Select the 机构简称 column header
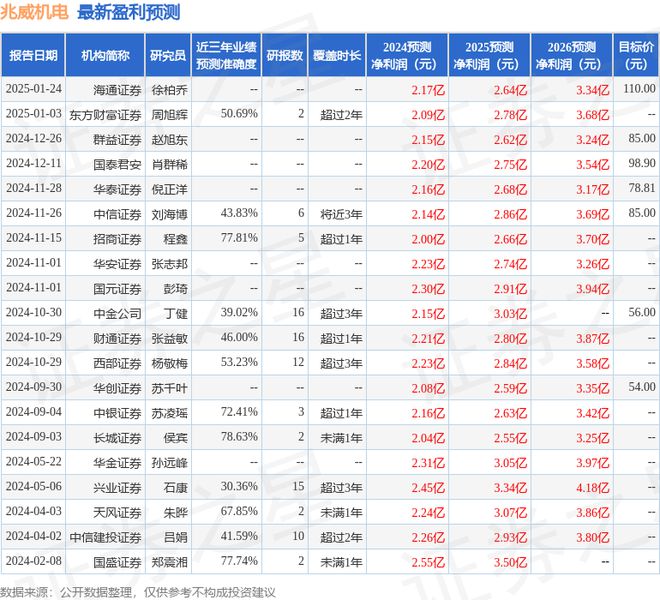This screenshot has height=600, width=660. 105,55
